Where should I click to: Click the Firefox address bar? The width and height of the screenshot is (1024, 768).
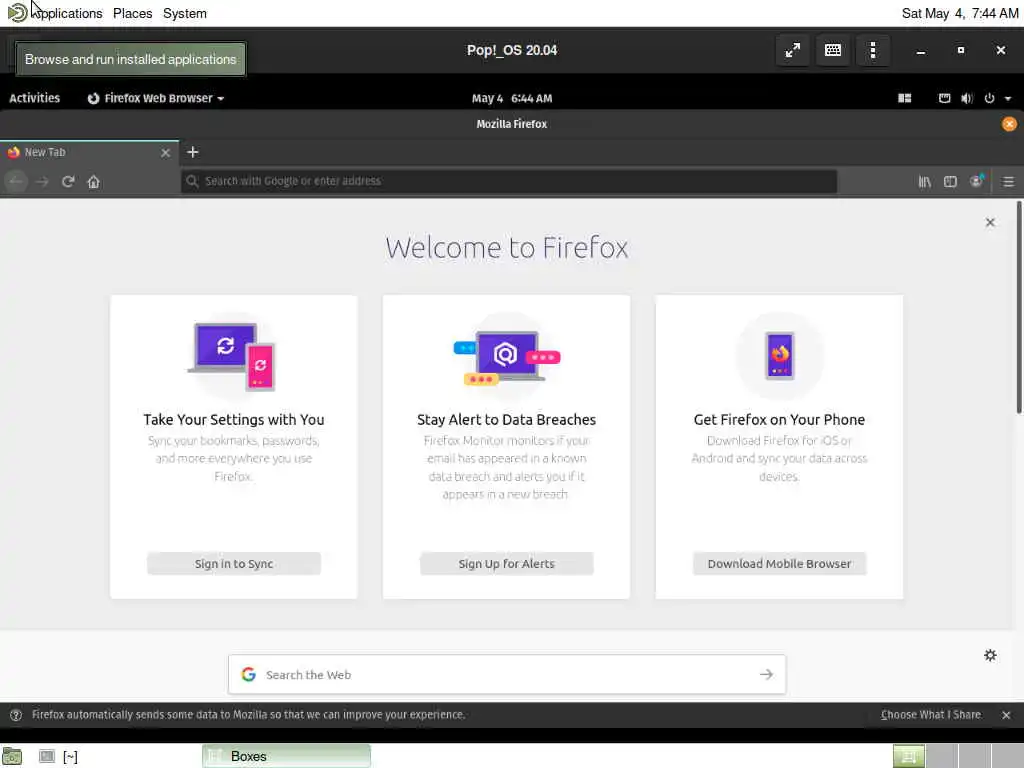[509, 181]
